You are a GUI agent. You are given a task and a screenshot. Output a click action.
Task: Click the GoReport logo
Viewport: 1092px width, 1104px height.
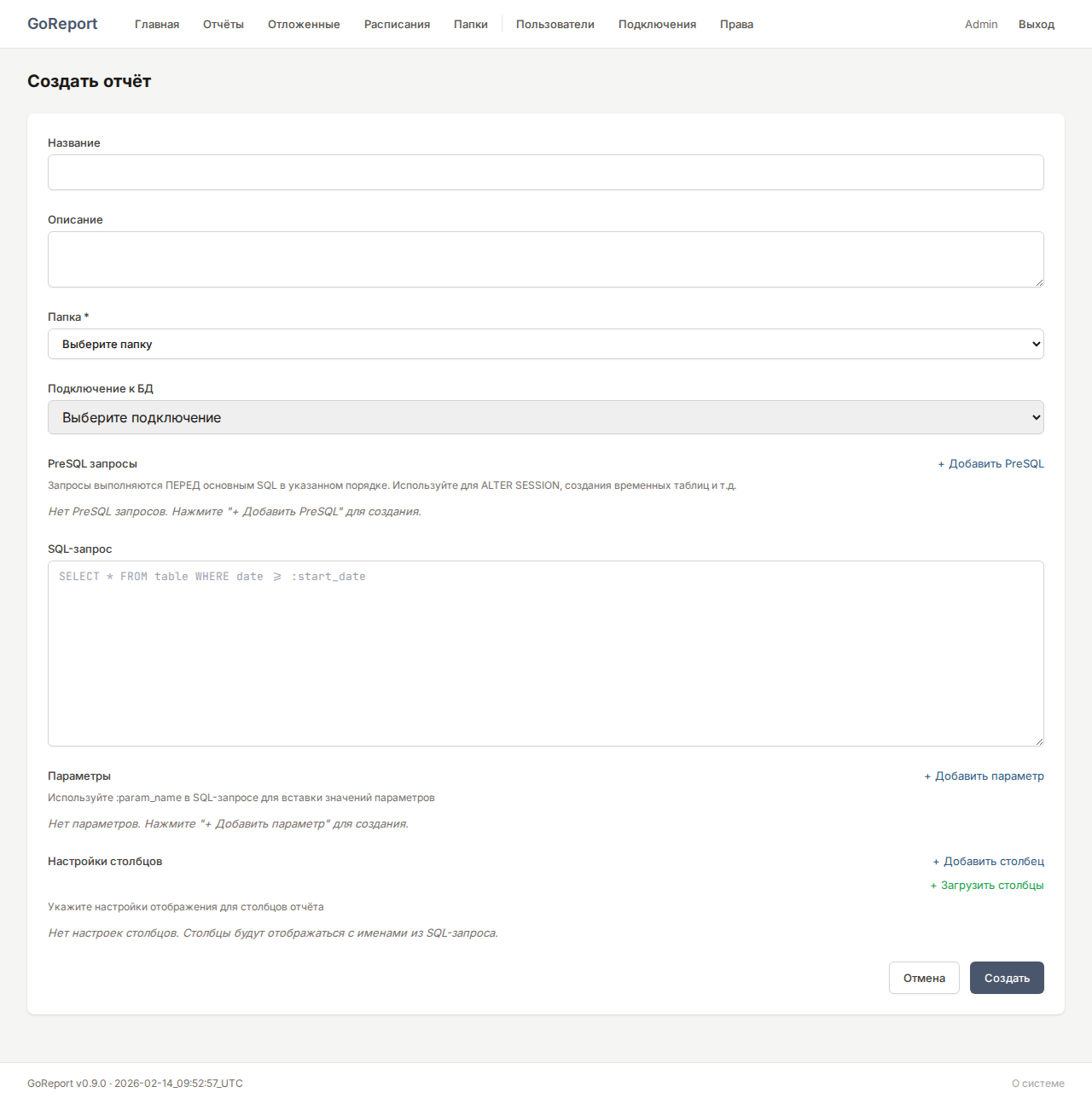(62, 24)
